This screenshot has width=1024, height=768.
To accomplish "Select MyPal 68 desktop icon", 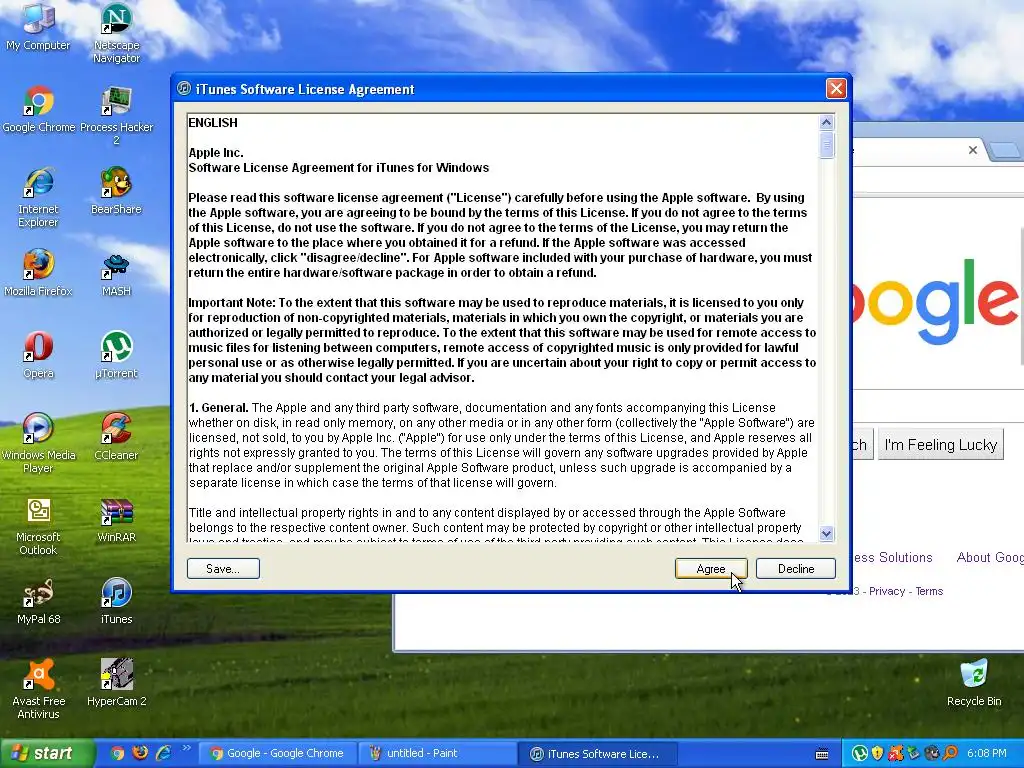I will pyautogui.click(x=38, y=601).
